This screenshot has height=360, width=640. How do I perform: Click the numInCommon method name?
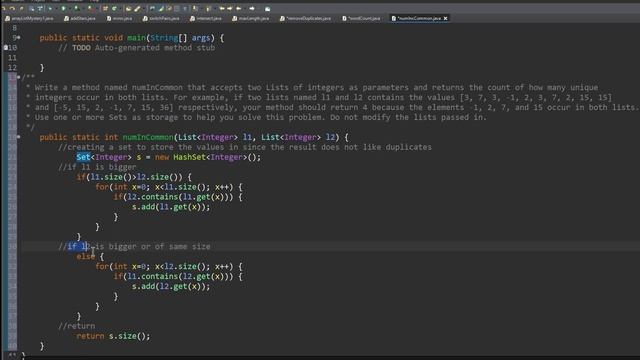click(x=148, y=137)
